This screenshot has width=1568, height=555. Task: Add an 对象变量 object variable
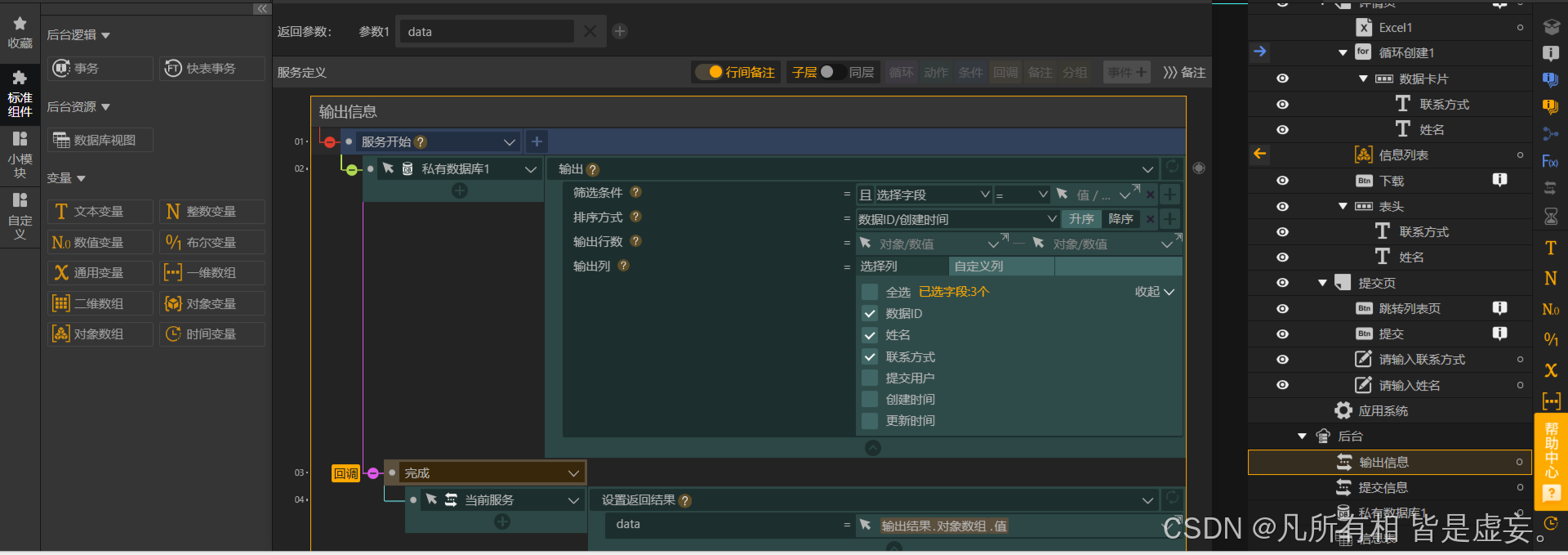click(x=212, y=304)
